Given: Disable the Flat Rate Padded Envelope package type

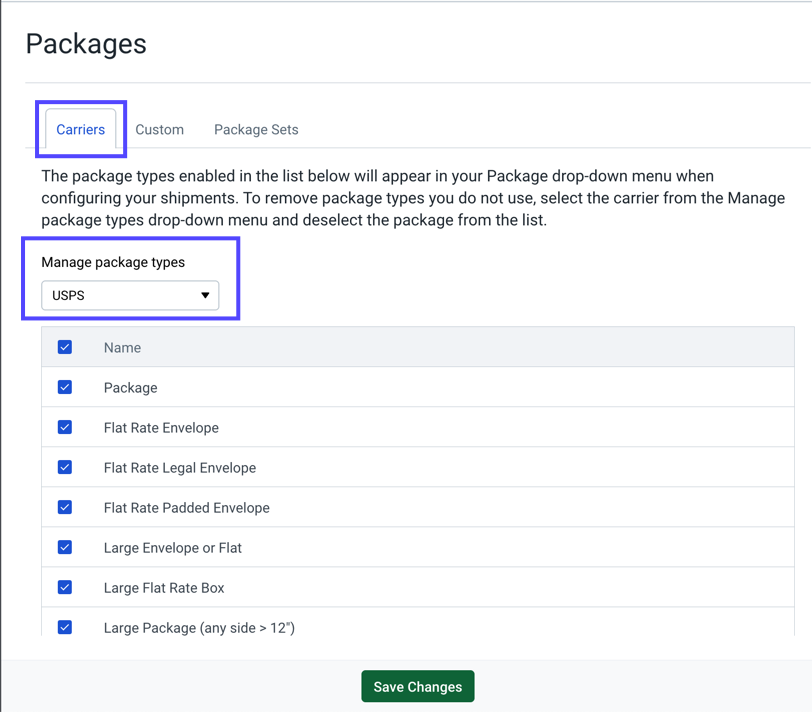Looking at the screenshot, I should click(x=64, y=507).
